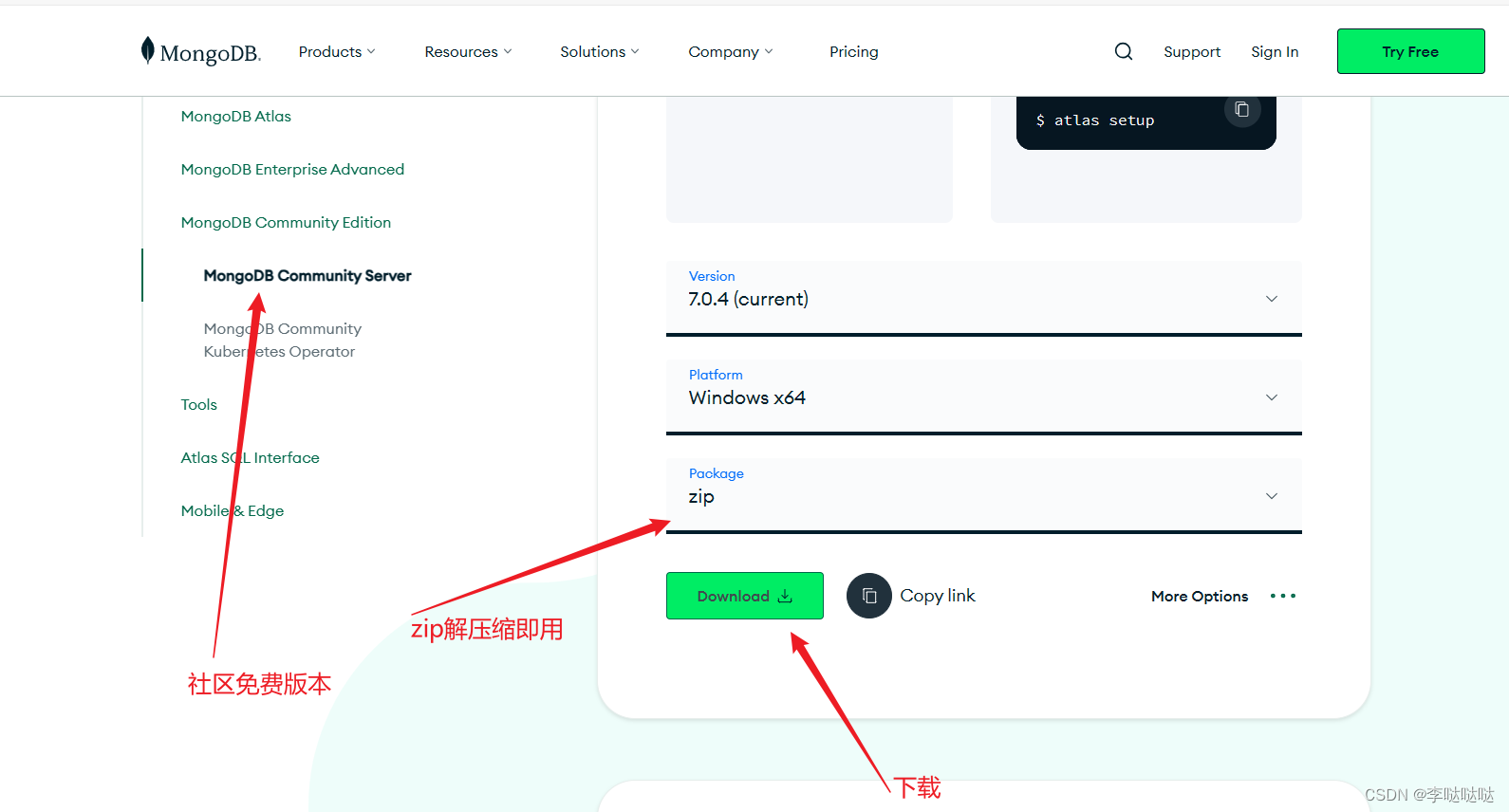1509x812 pixels.
Task: Click Sign In
Action: [1275, 51]
